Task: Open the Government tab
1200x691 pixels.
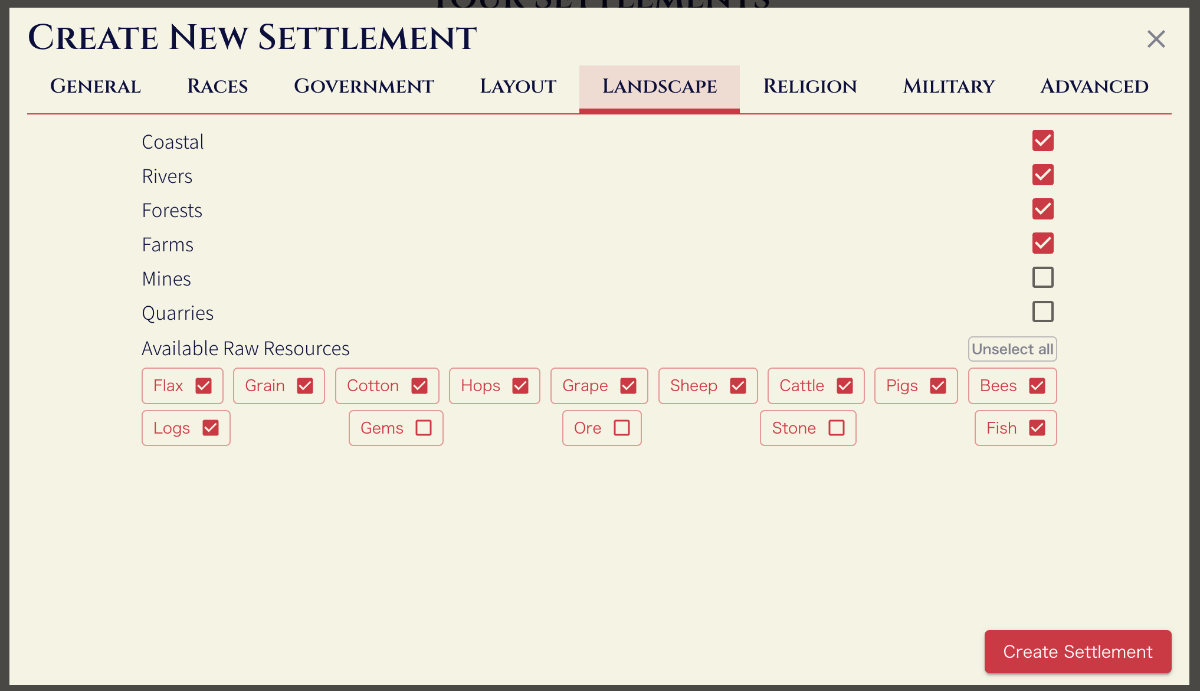Action: (363, 87)
